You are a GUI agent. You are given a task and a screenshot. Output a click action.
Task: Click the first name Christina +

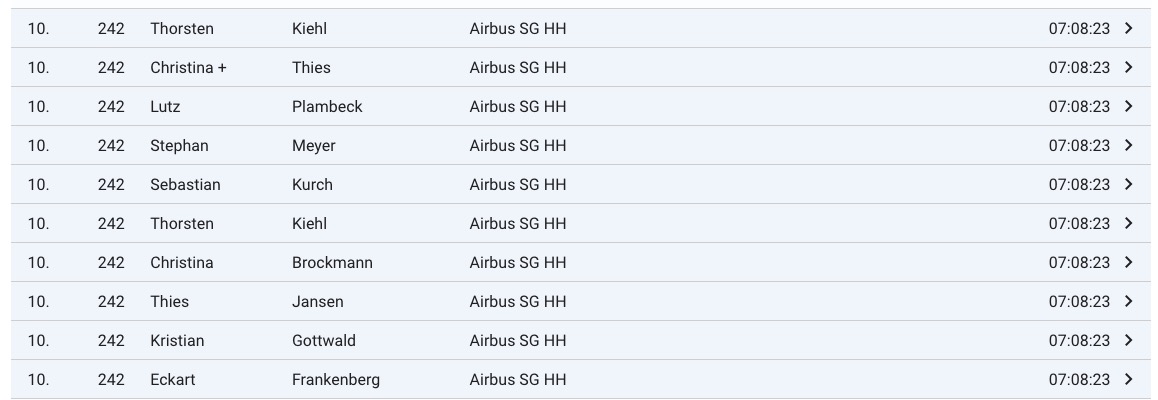click(188, 68)
